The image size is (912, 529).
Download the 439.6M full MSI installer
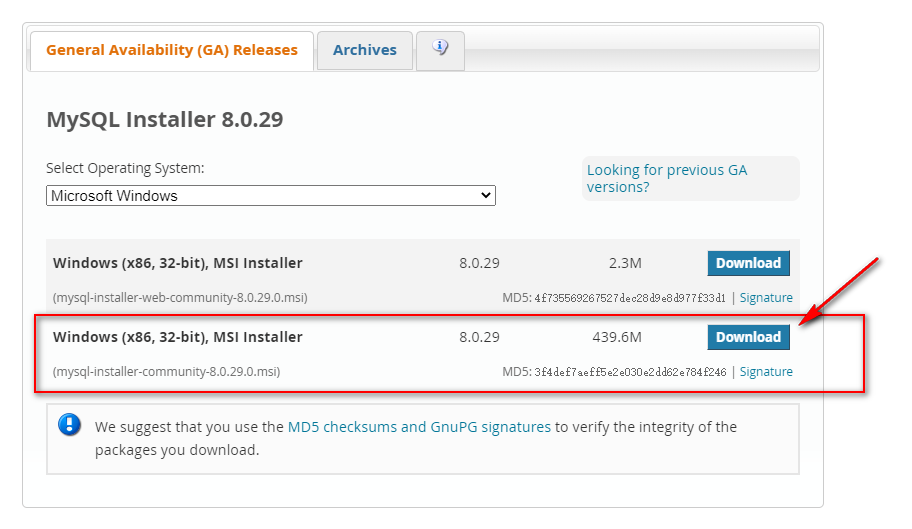(x=748, y=337)
